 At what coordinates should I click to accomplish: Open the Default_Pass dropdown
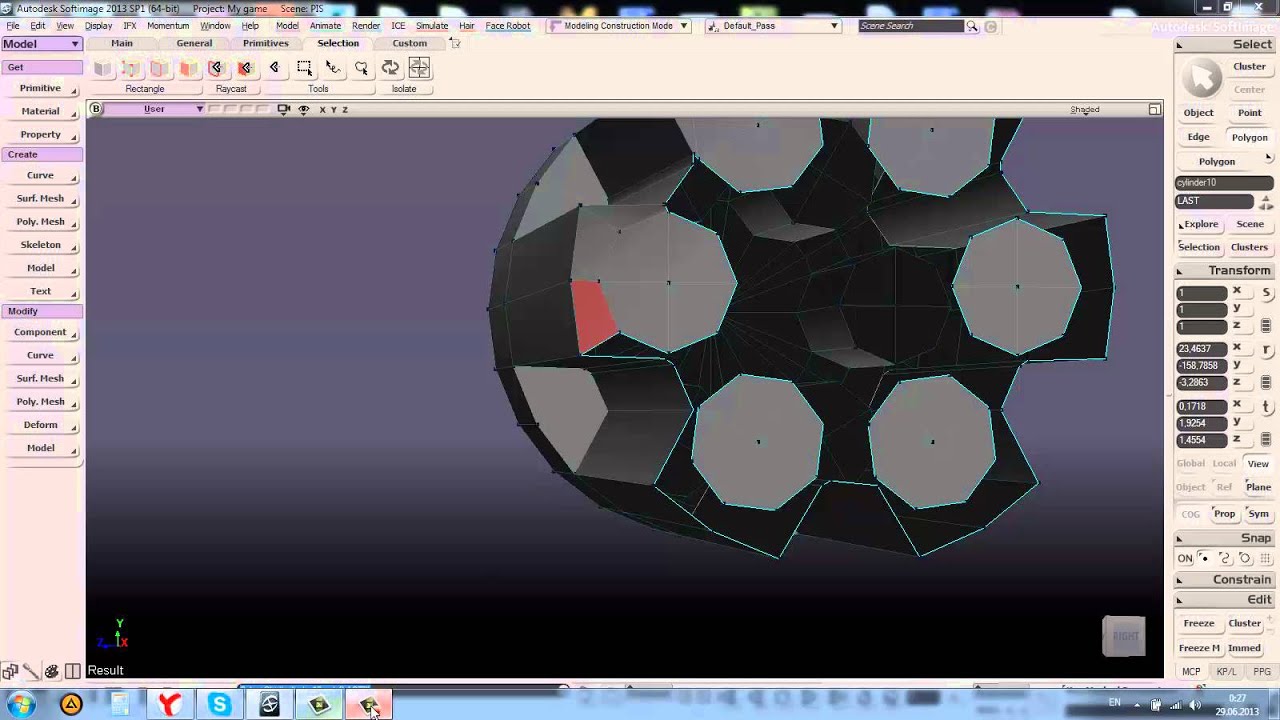[772, 26]
